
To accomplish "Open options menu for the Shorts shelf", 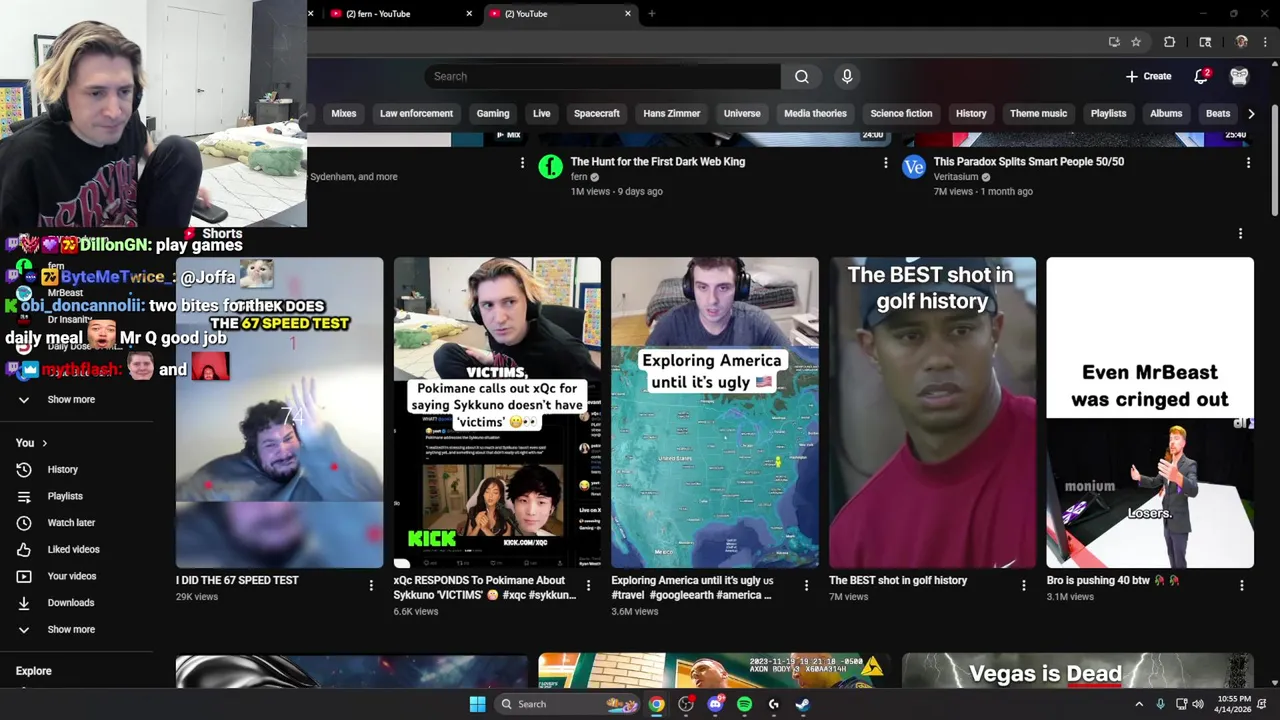I will point(1240,233).
